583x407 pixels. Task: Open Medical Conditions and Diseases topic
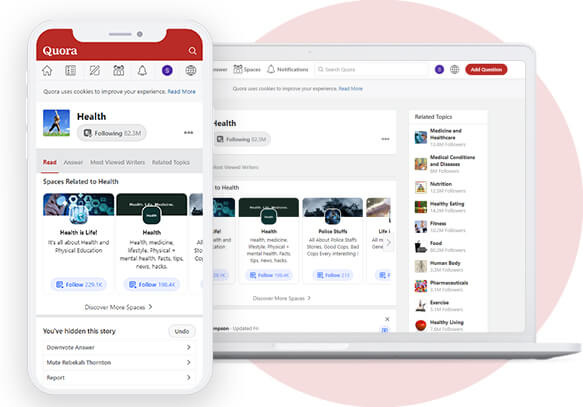coord(445,164)
